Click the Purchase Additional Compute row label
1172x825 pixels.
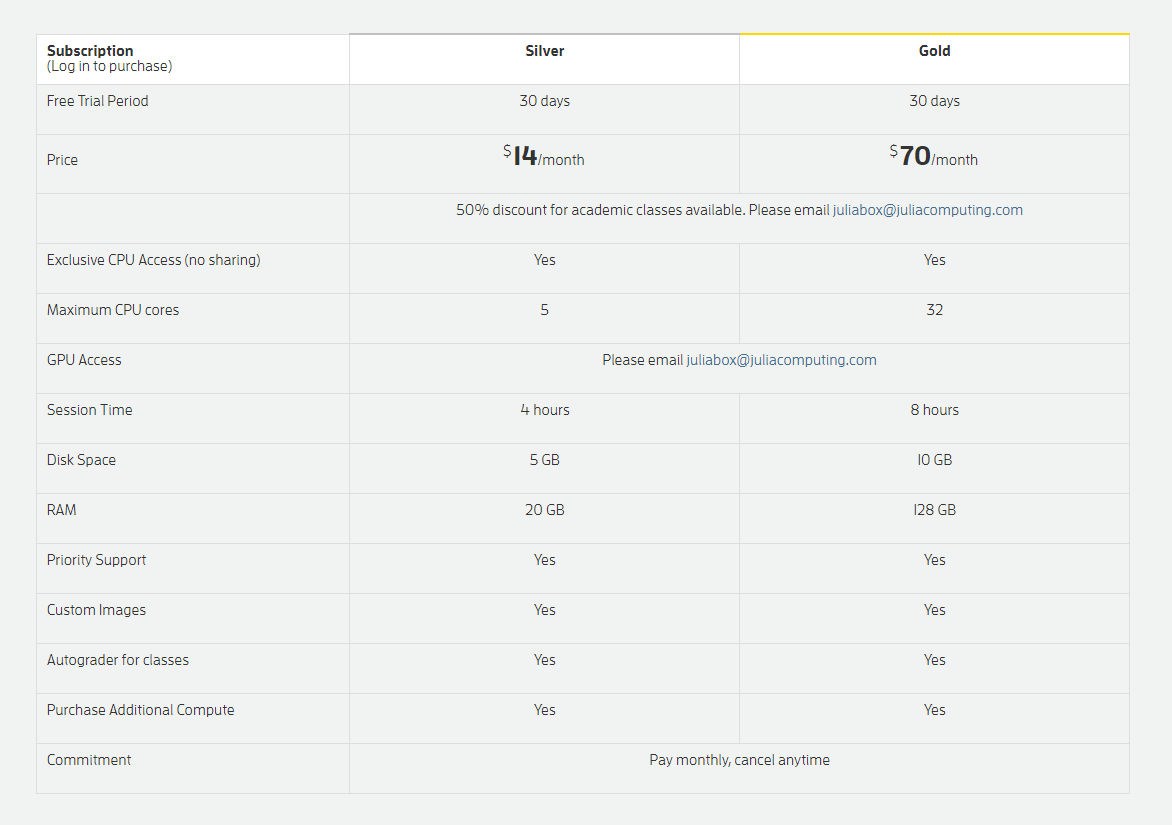(141, 711)
